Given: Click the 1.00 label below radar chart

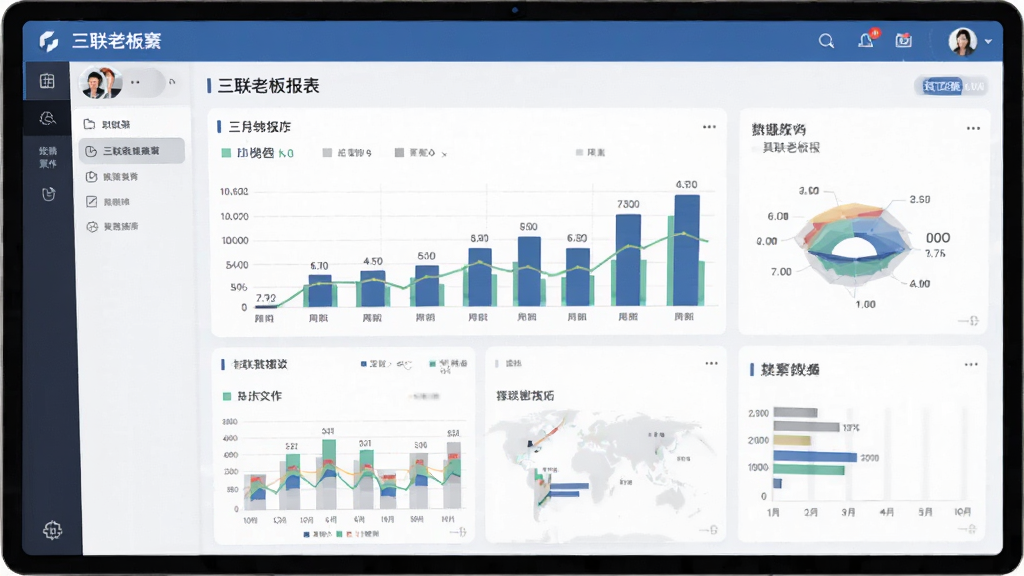Looking at the screenshot, I should point(865,304).
